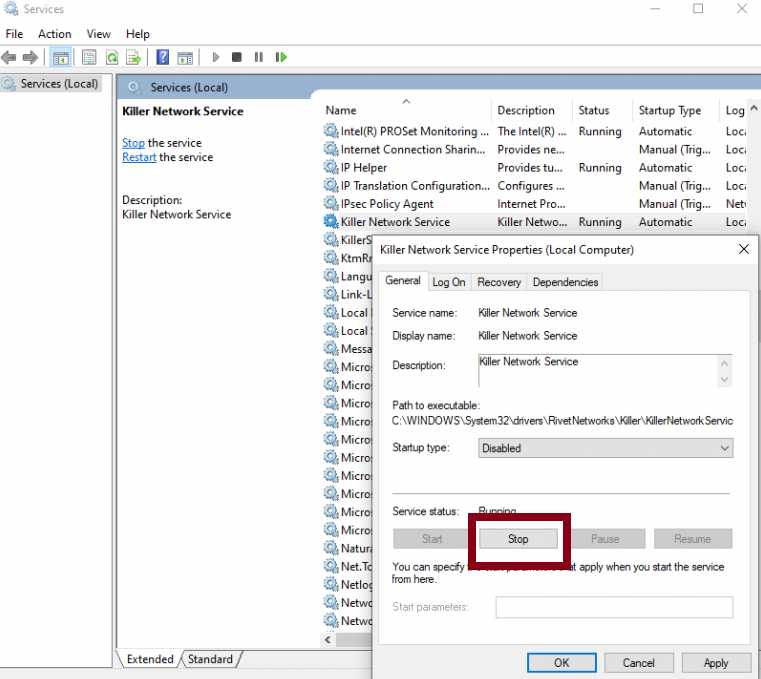Open the Action menu
This screenshot has height=679, width=761.
click(x=55, y=34)
